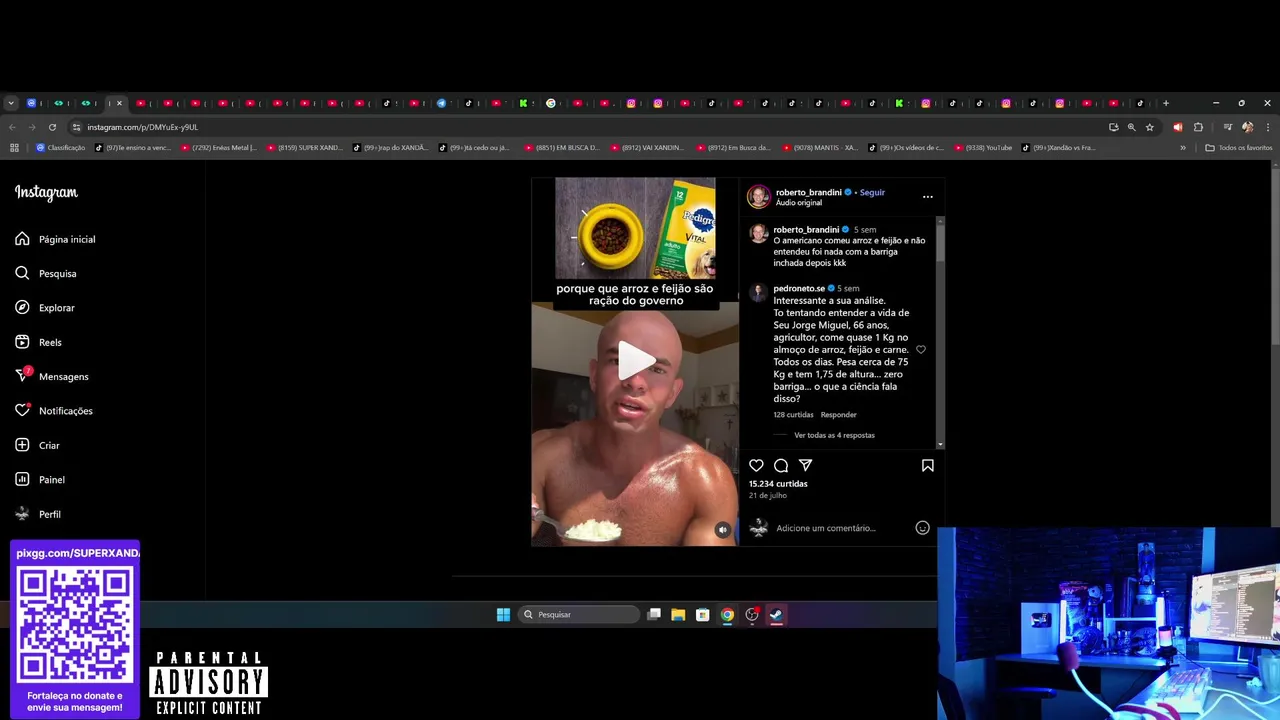Viewport: 1280px width, 720px height.
Task: Open Task View on taskbar
Action: tap(654, 615)
